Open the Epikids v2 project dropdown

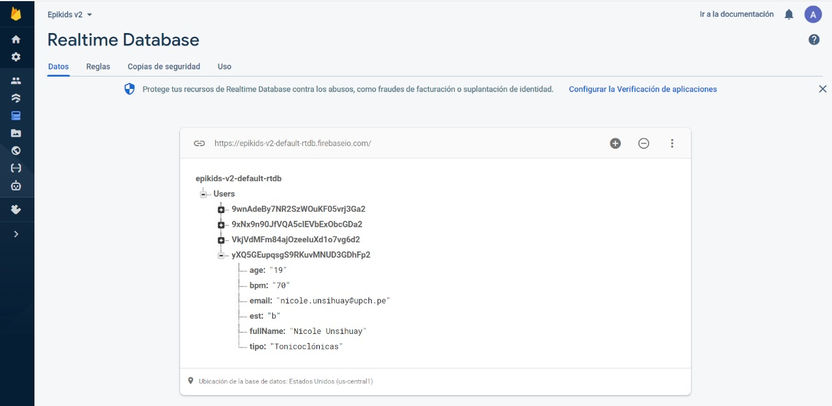(x=70, y=15)
